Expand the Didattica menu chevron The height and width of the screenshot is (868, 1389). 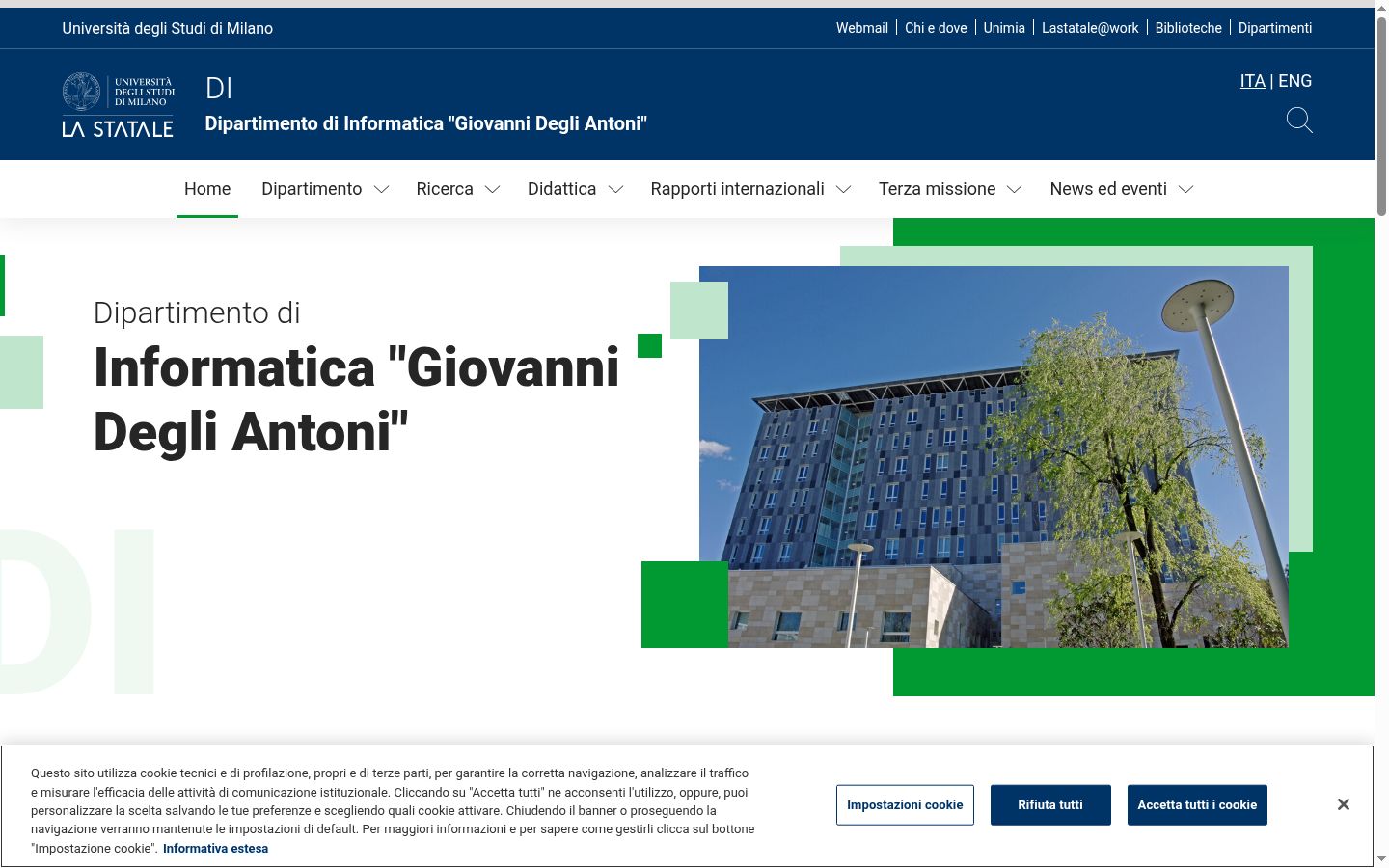(x=615, y=189)
